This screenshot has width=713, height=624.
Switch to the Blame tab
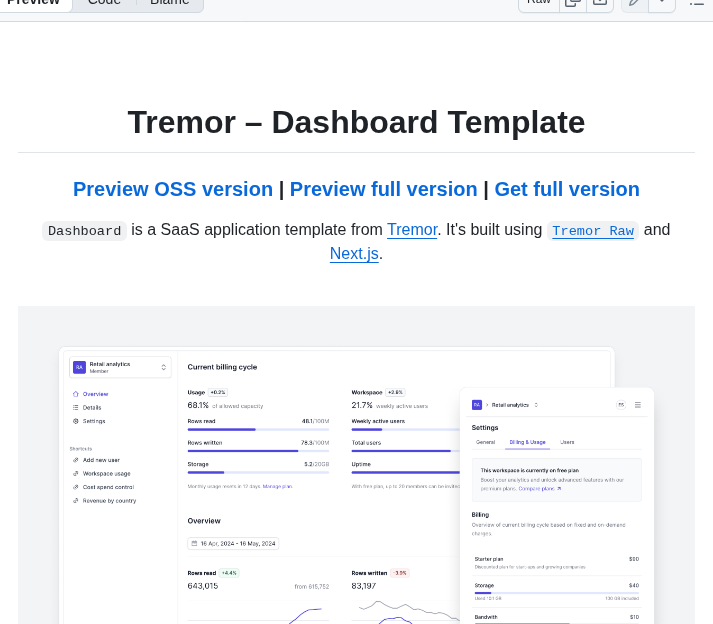click(x=170, y=3)
